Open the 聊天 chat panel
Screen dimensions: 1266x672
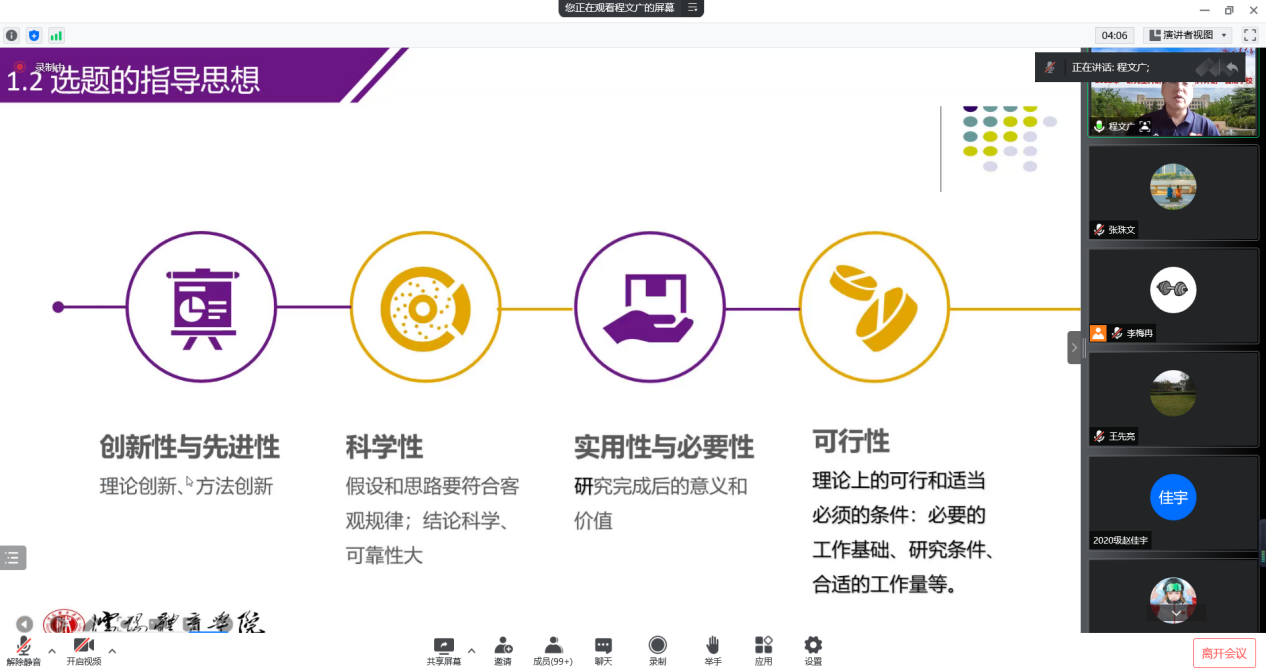tap(603, 650)
